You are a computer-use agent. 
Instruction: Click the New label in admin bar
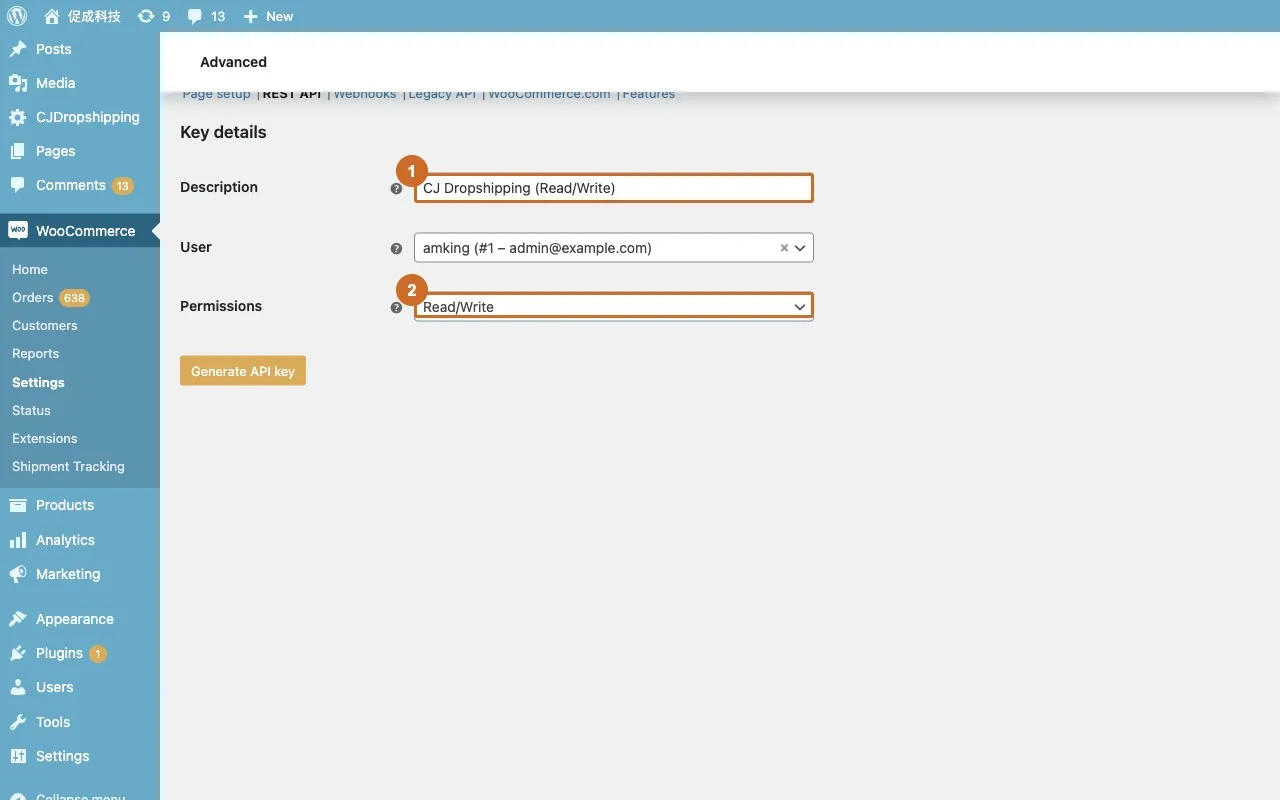click(280, 16)
